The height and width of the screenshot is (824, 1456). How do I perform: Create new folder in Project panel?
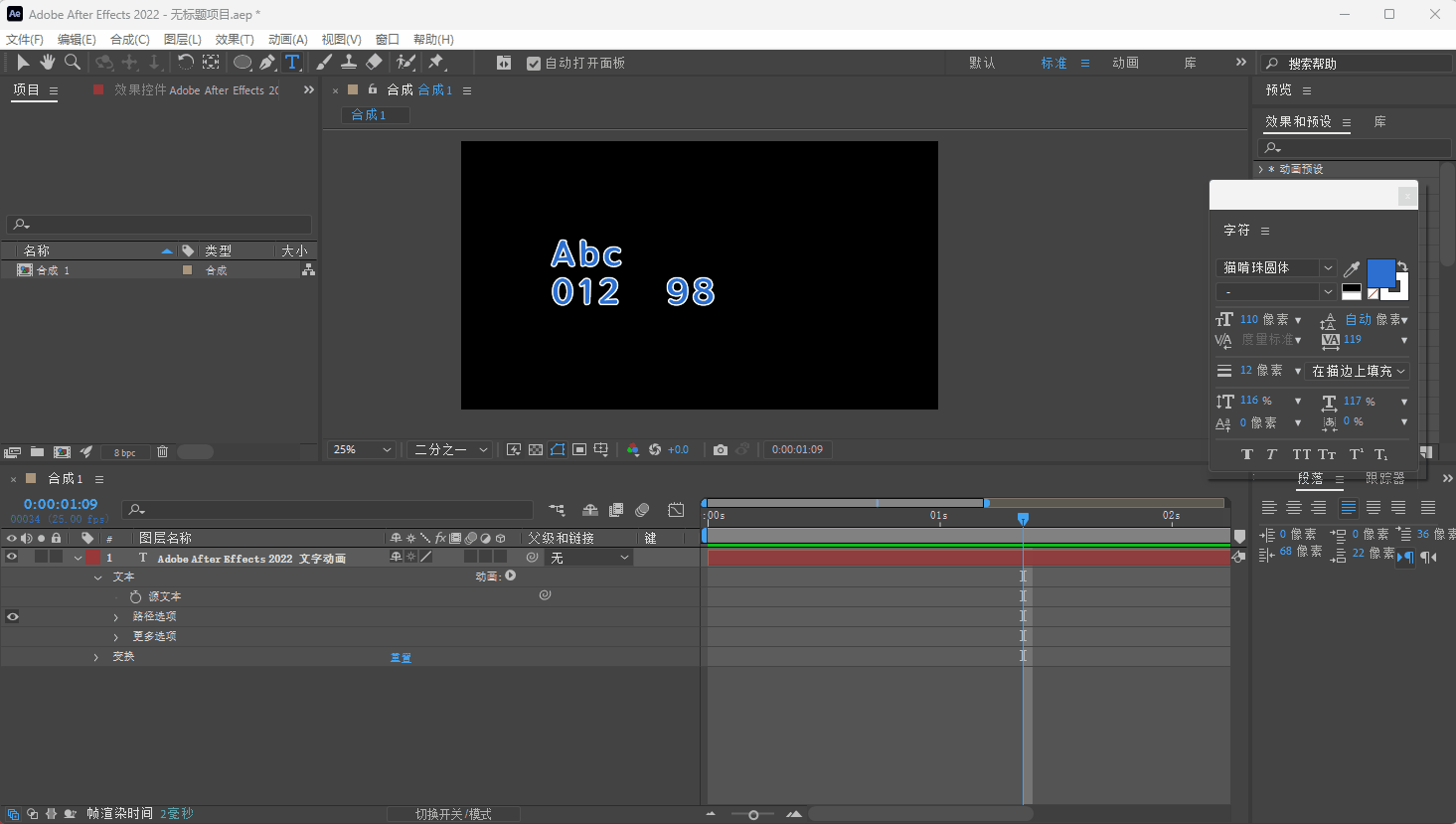tap(37, 452)
